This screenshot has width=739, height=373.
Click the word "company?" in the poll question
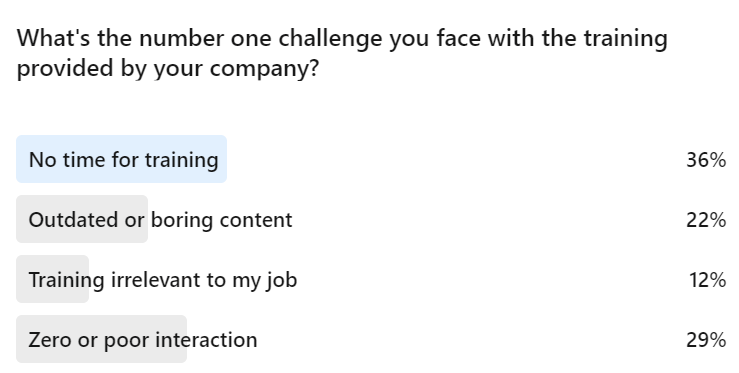point(264,69)
